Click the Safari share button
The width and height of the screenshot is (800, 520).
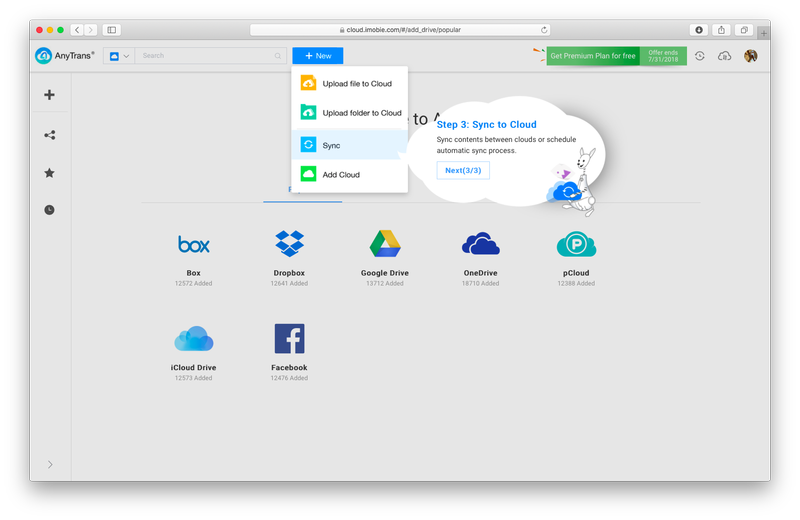(721, 30)
